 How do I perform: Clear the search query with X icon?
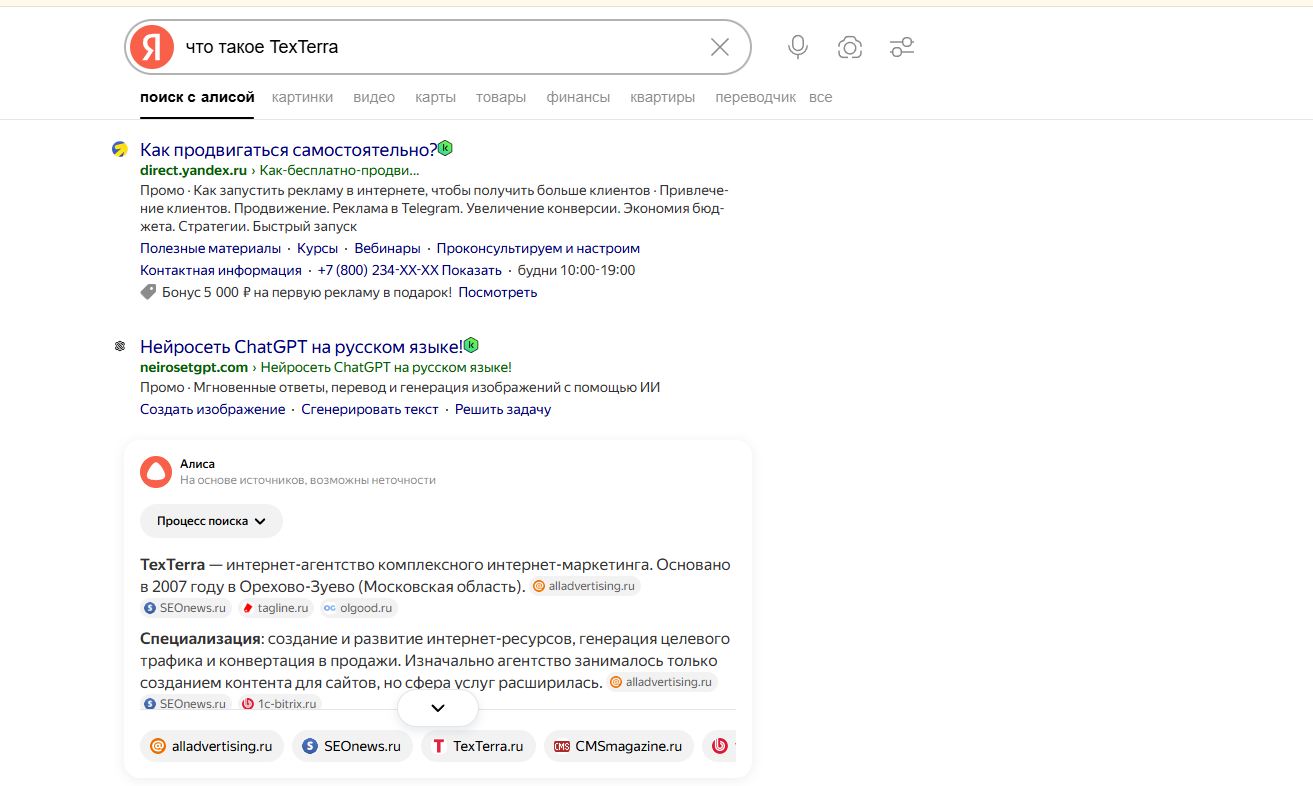point(719,47)
